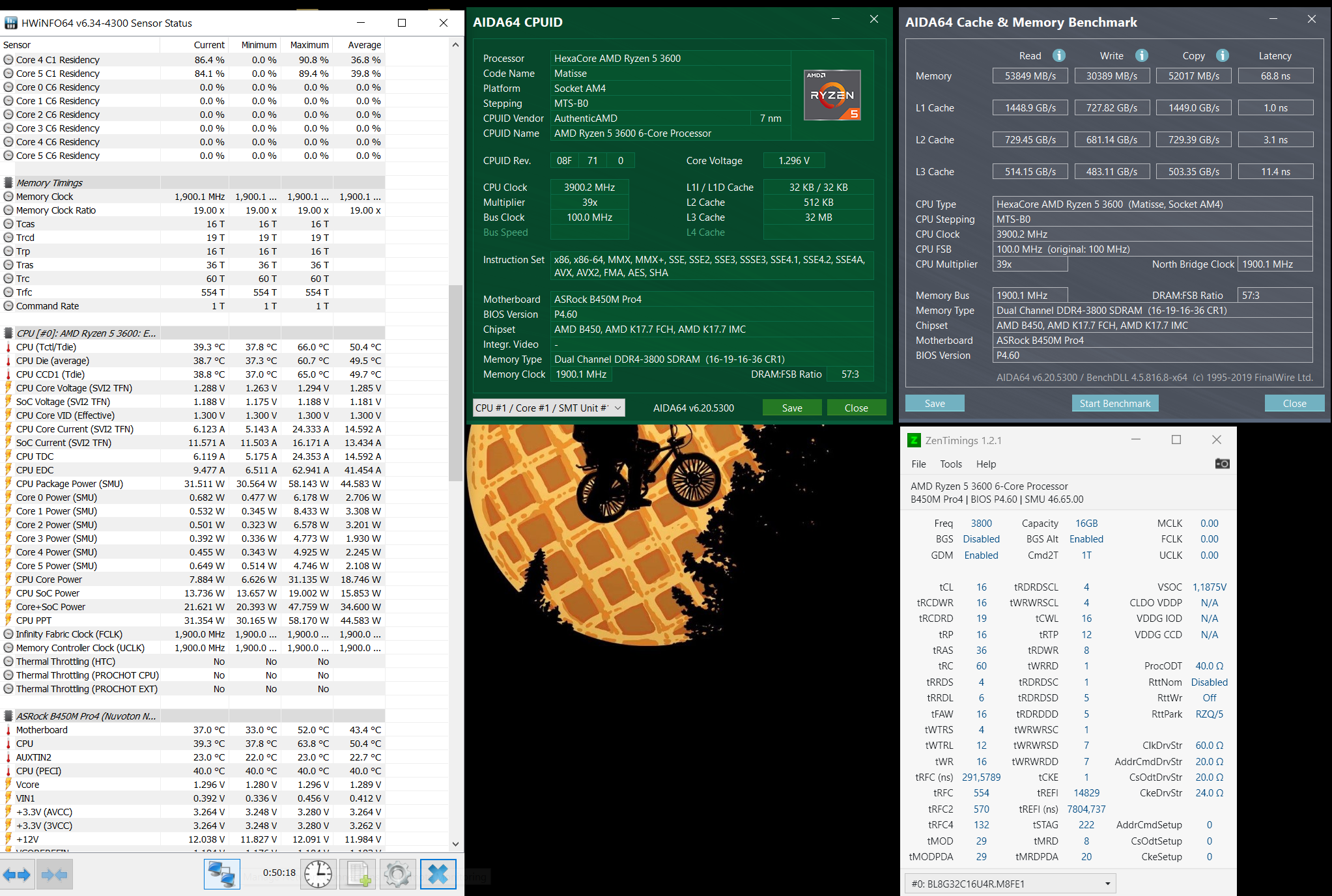Open the BL8G32C16U4R.M8FE1 module dropdown
The height and width of the screenshot is (896, 1332).
(1010, 884)
